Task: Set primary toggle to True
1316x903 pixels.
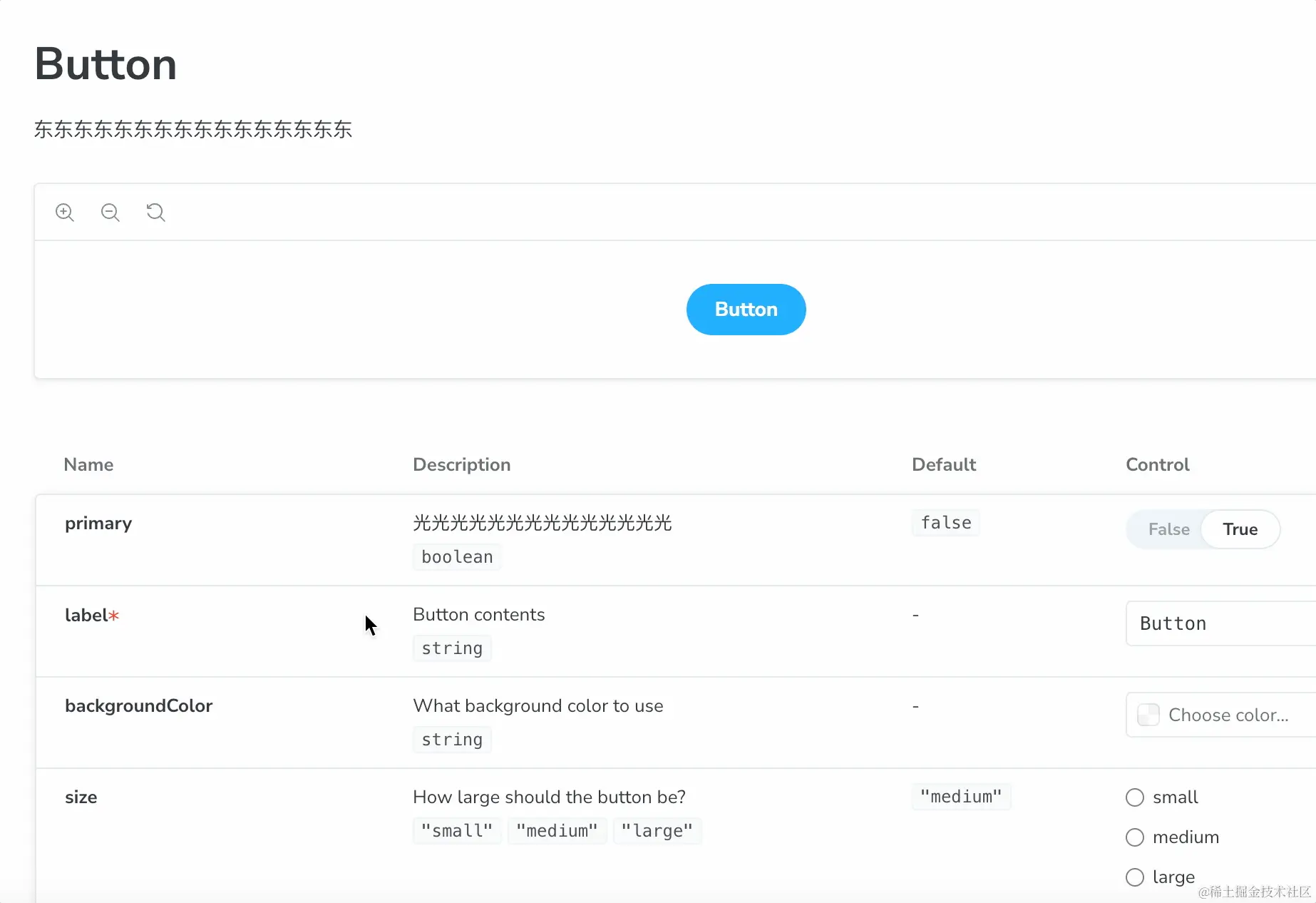Action: (1240, 529)
